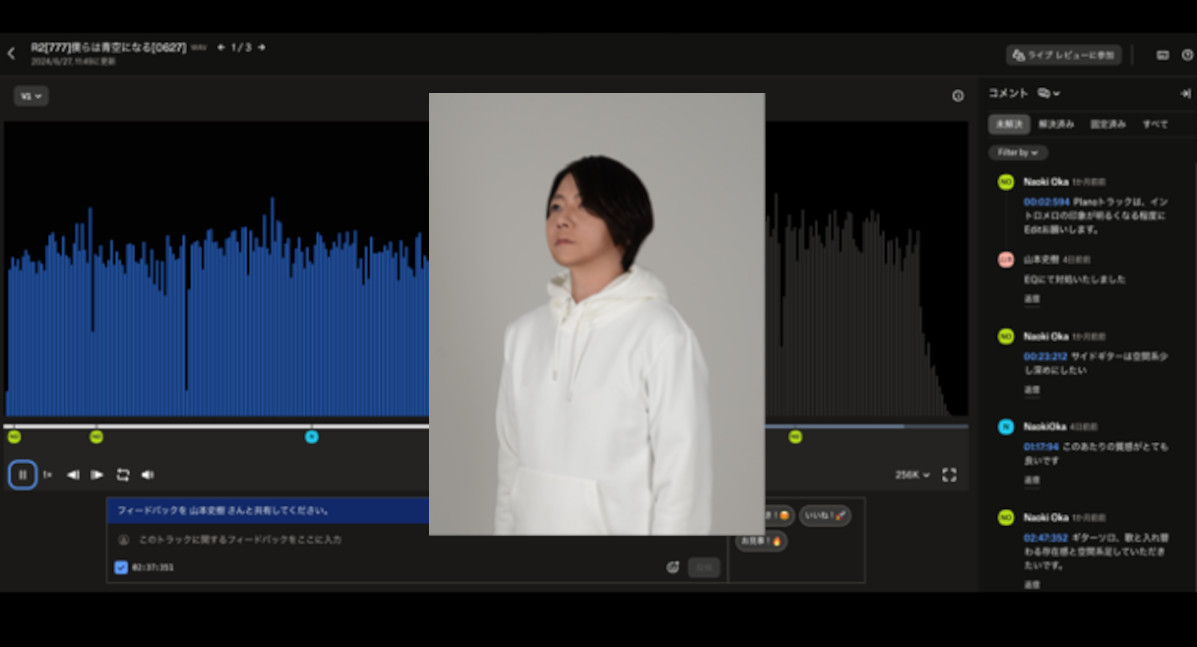1197x647 pixels.
Task: Click the cyan comment marker on the timeline
Action: point(312,437)
